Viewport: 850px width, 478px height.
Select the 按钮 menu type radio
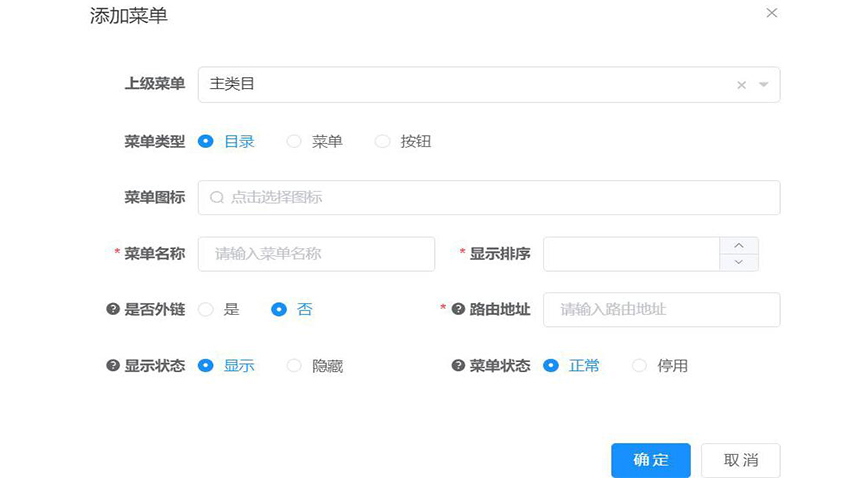coord(382,141)
